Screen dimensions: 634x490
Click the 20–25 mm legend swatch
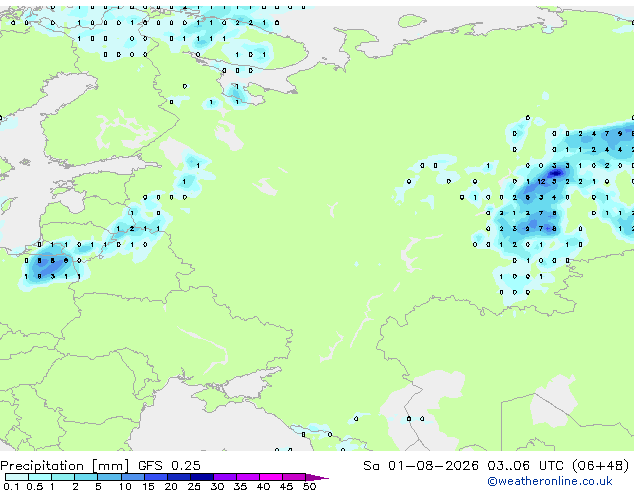tap(179, 477)
